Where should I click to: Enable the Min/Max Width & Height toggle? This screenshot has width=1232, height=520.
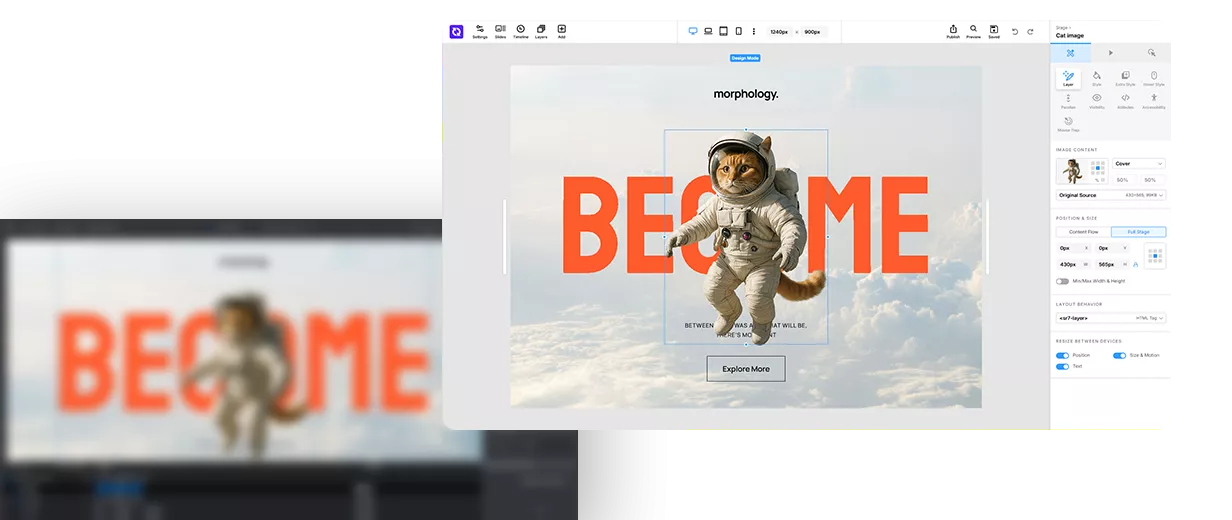(1062, 281)
